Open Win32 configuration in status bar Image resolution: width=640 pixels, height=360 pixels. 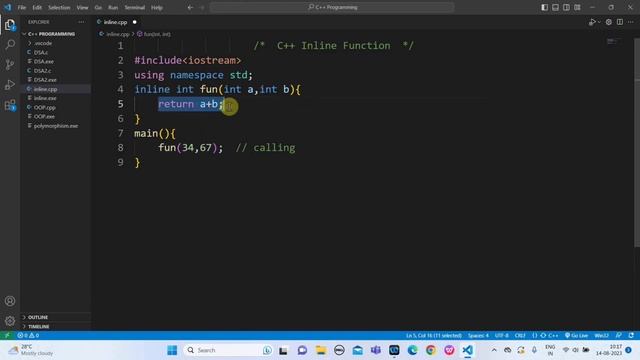pyautogui.click(x=601, y=336)
